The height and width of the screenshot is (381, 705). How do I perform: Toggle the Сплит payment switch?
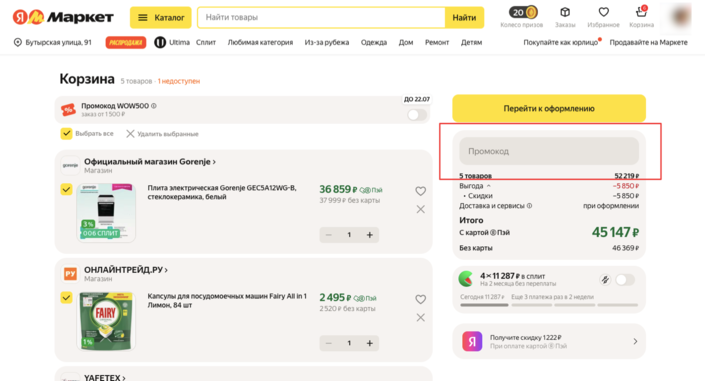[x=625, y=280]
